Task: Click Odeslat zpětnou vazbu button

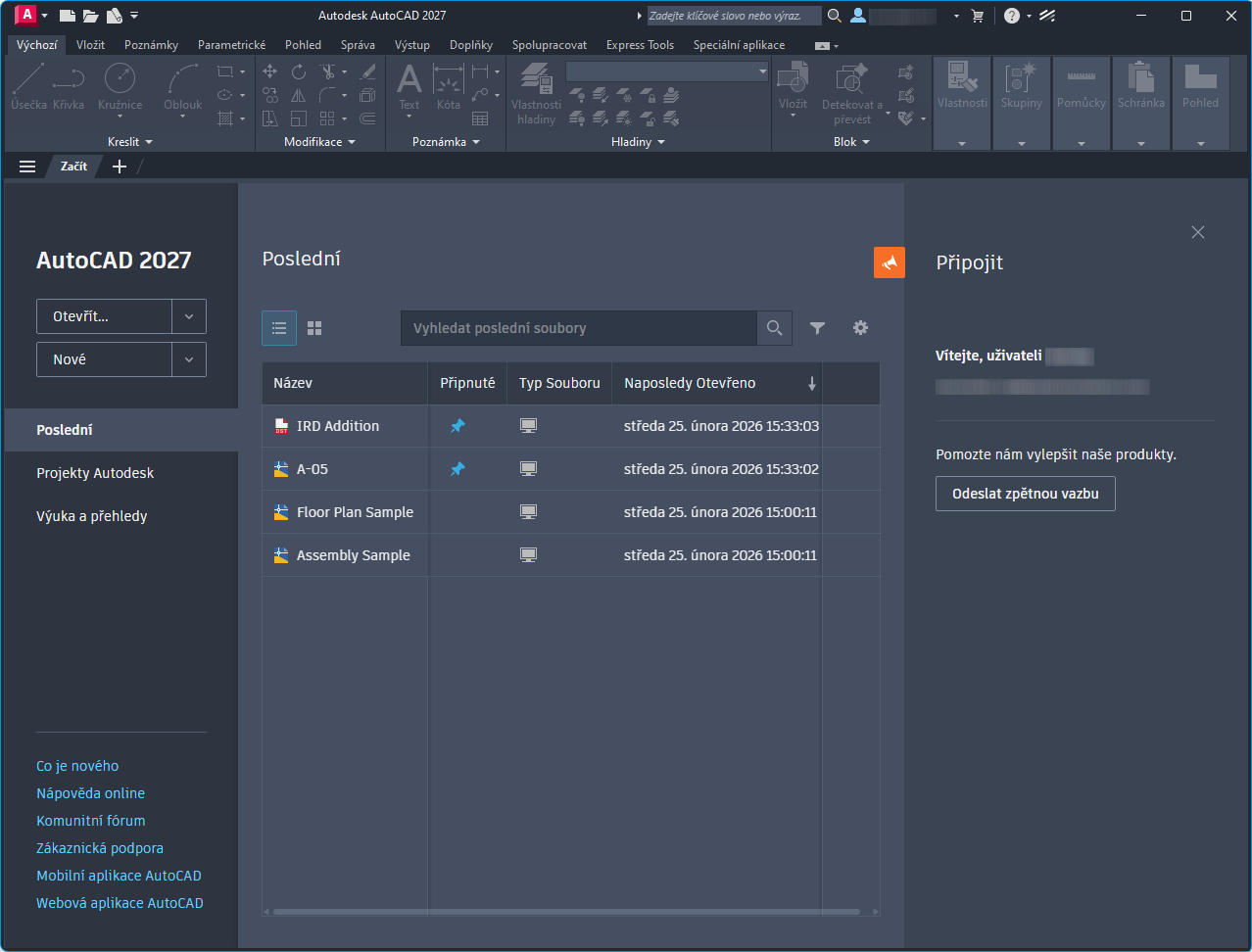Action: [x=1026, y=494]
